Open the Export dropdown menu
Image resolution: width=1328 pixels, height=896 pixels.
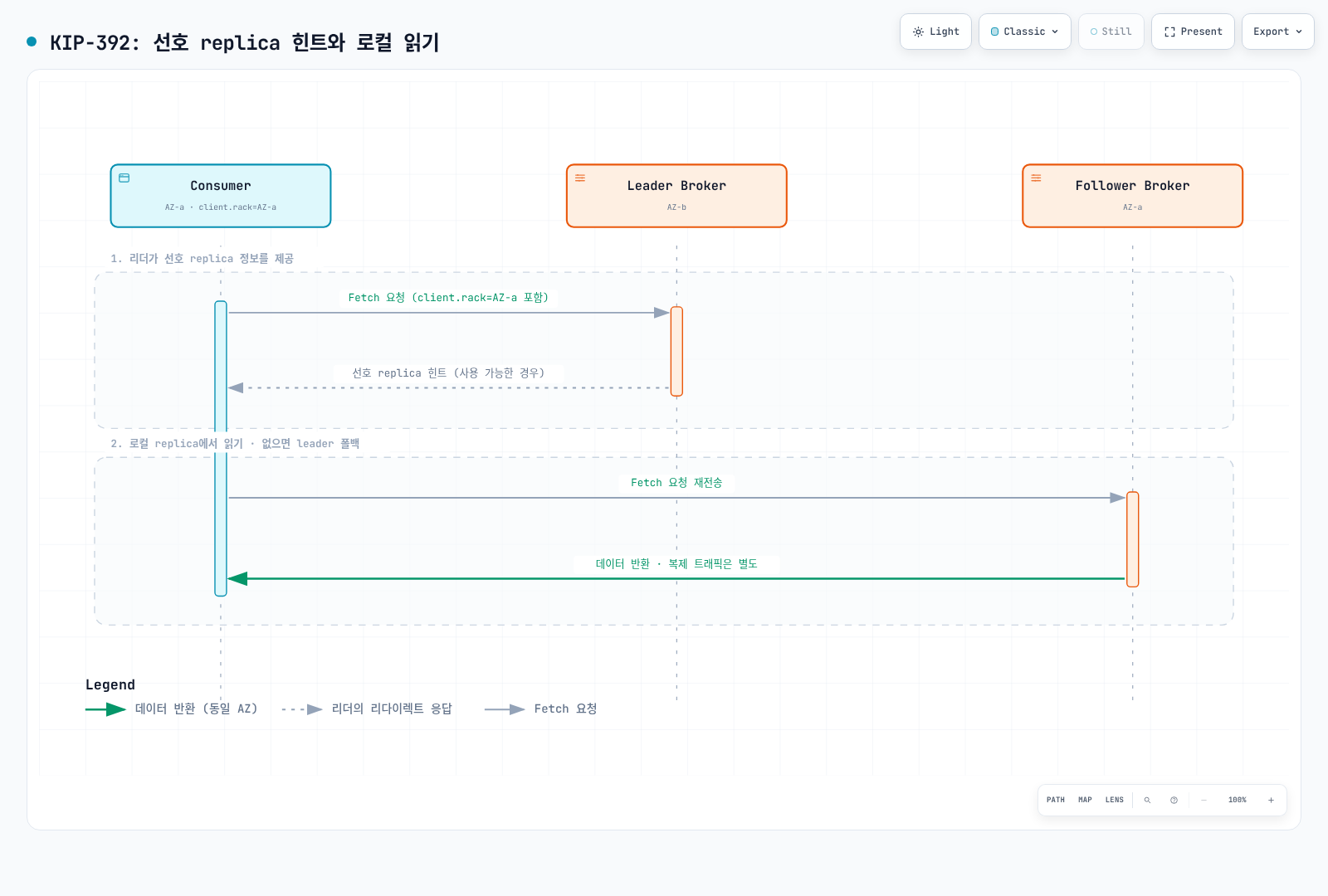[1277, 32]
